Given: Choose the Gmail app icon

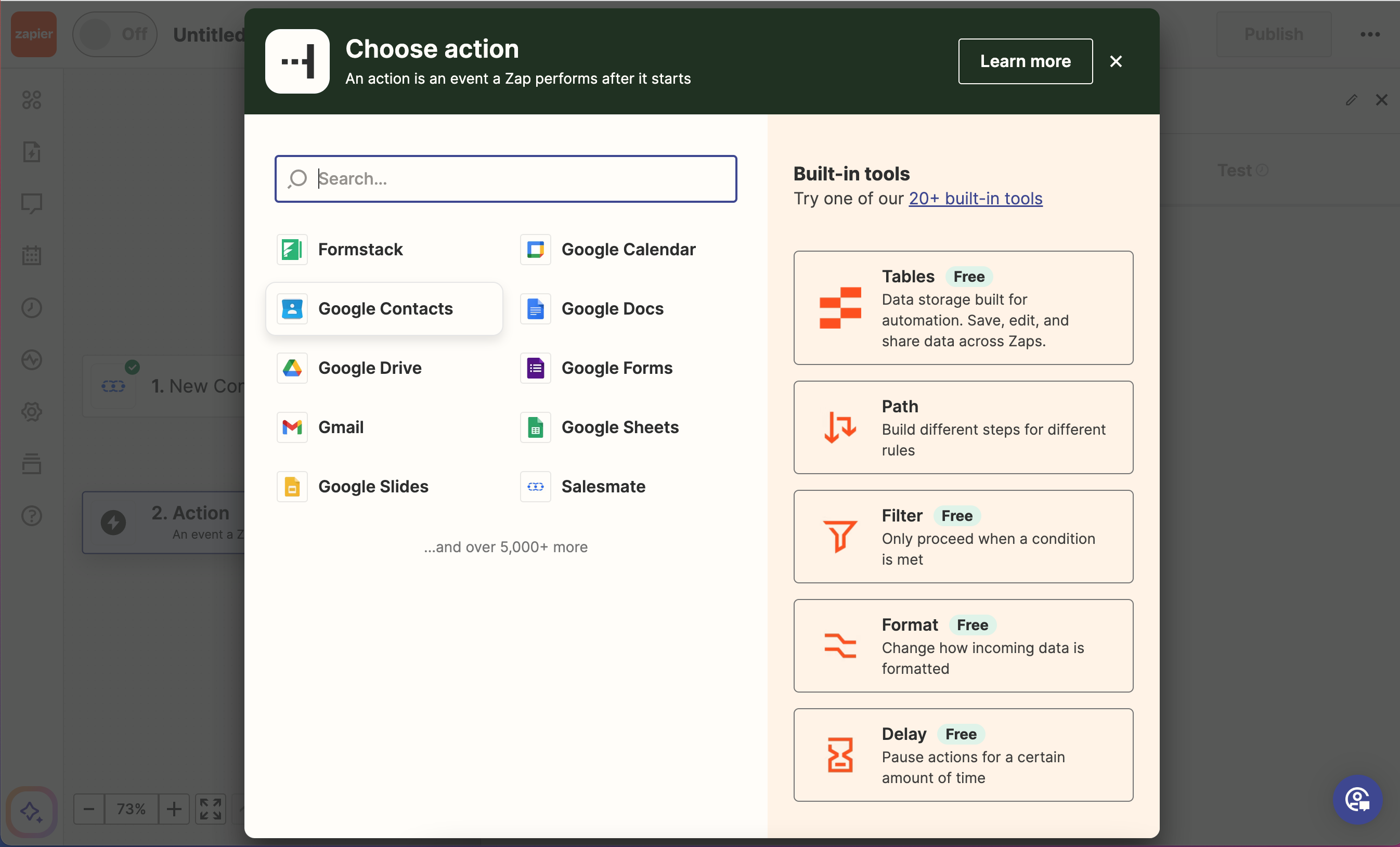Looking at the screenshot, I should tap(292, 427).
